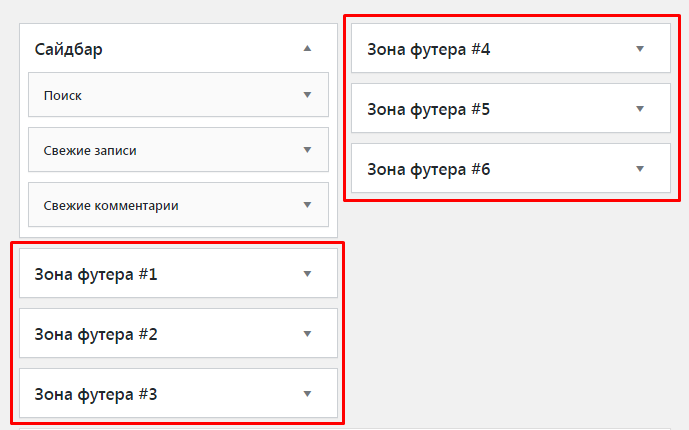Click the Зона футера #1 title

coord(96,273)
